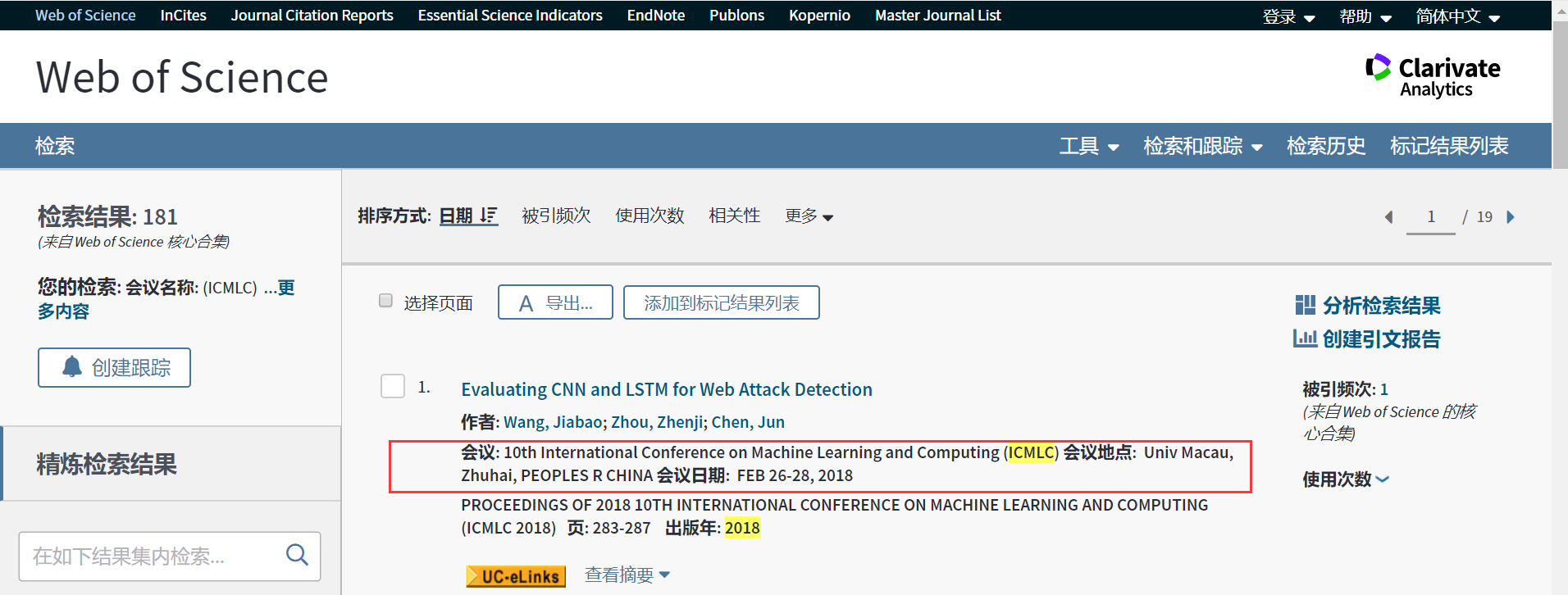Click author Wang, Jiabao

(x=553, y=422)
